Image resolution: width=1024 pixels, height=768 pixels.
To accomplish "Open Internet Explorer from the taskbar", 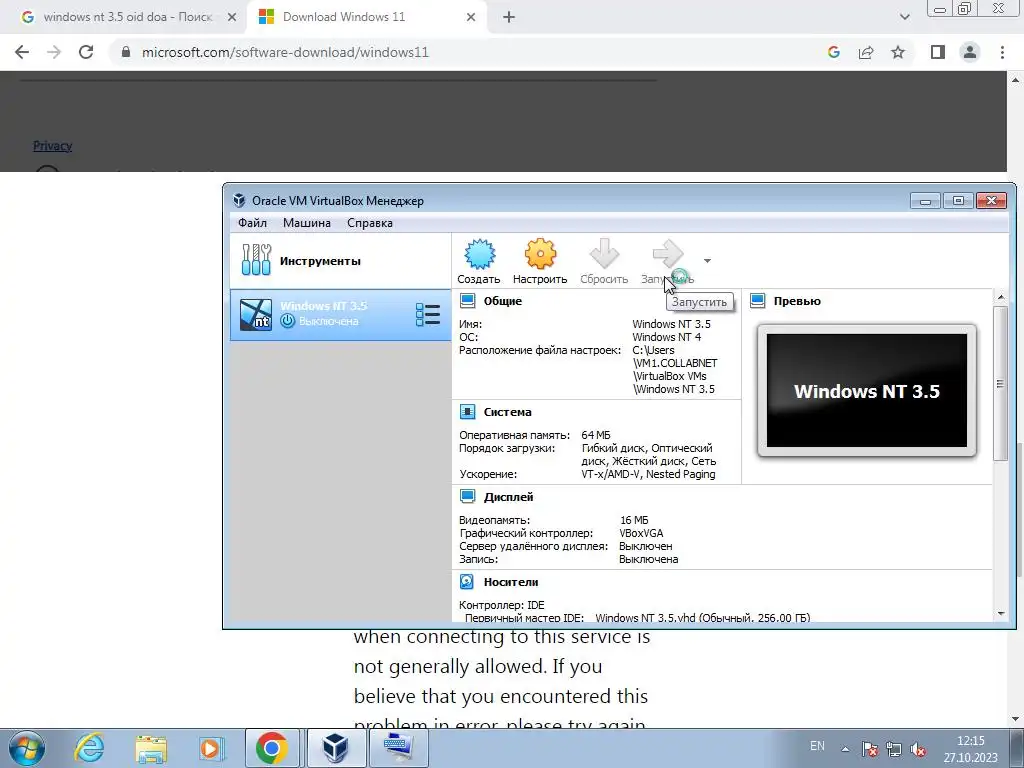I will [x=89, y=748].
